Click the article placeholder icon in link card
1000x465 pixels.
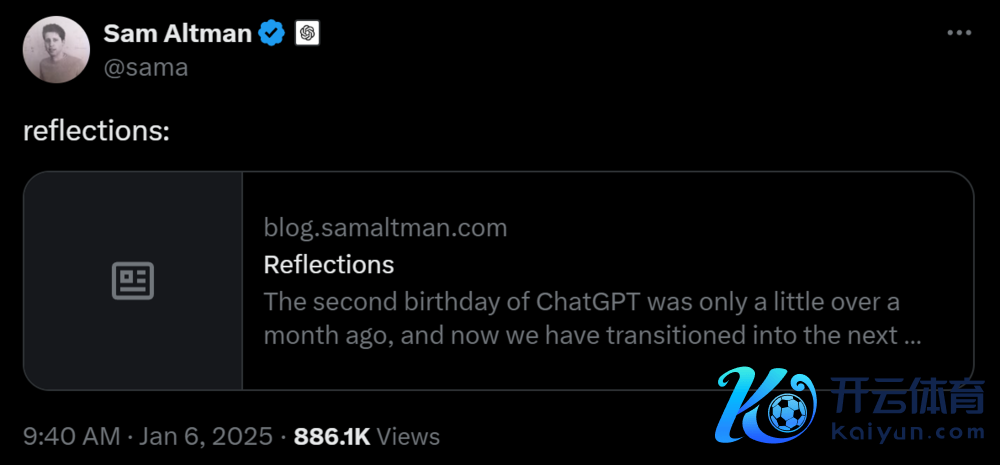[x=132, y=281]
